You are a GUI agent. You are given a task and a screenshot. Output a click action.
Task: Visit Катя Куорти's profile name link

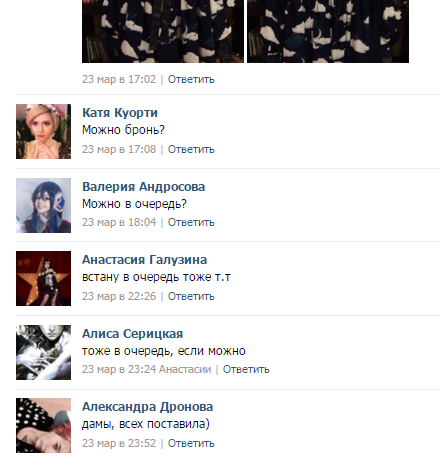(x=120, y=113)
